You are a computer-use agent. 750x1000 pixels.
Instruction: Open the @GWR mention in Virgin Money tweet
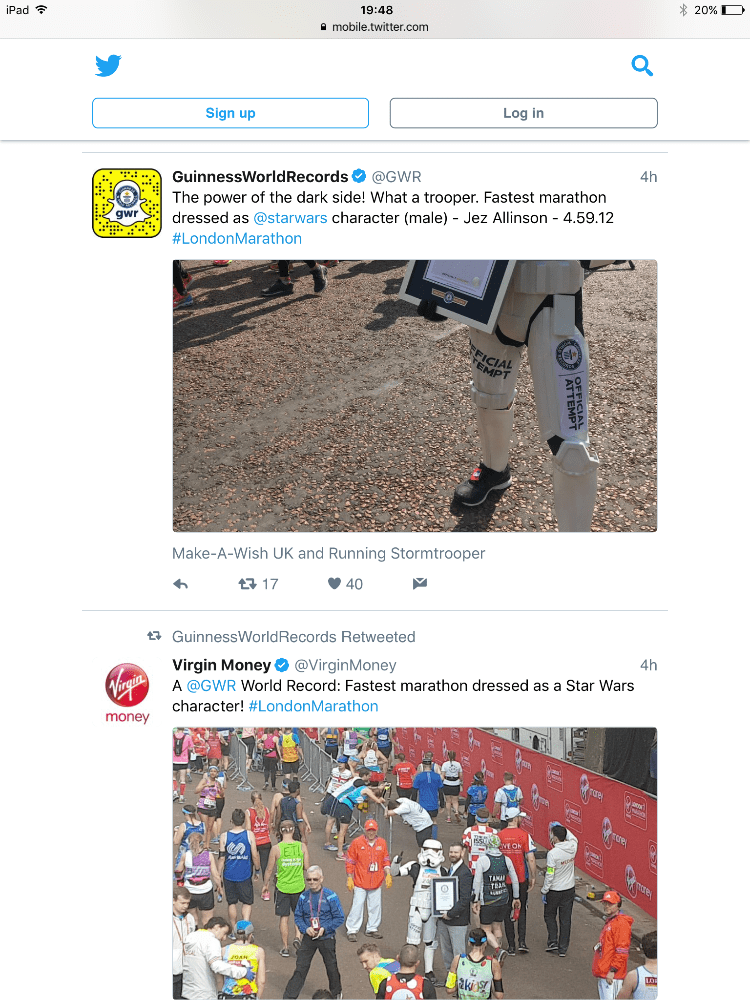click(211, 686)
